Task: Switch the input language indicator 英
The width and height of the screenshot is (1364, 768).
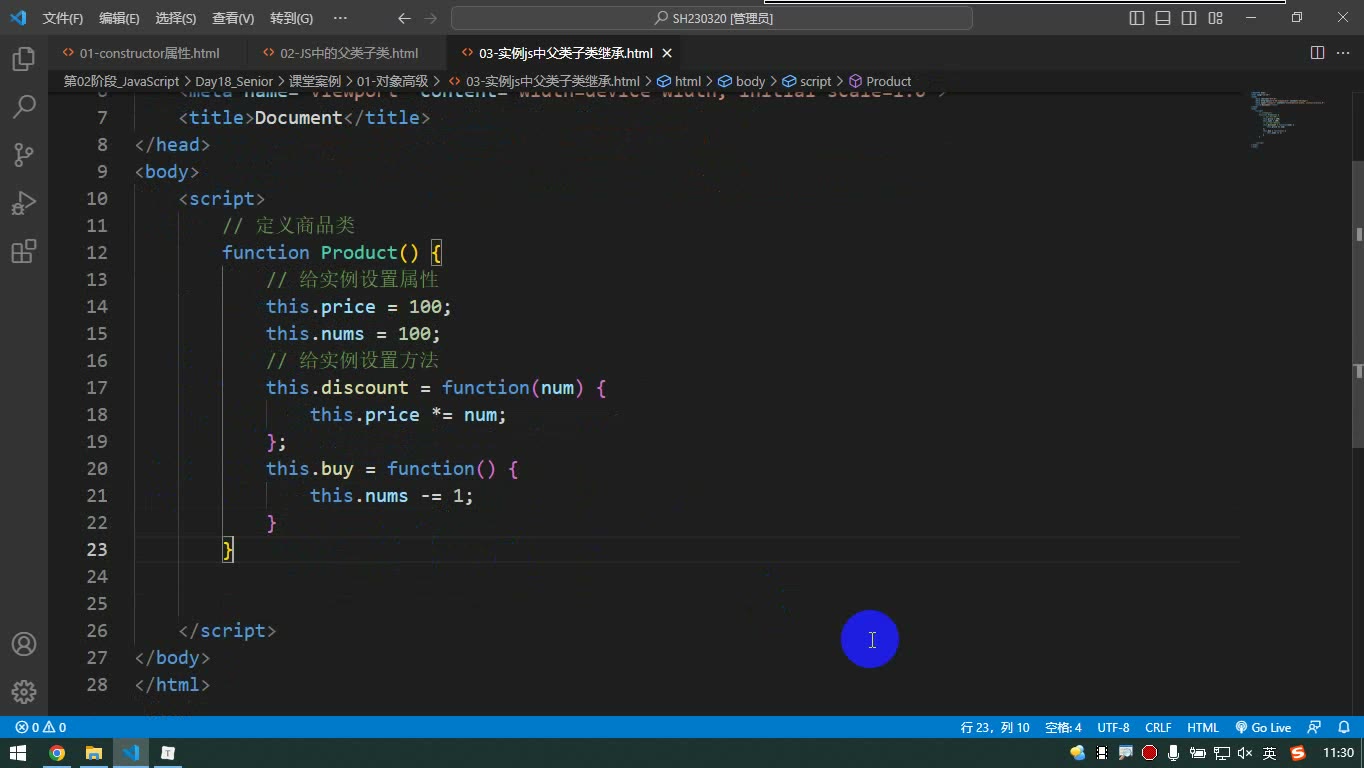Action: [1269, 753]
